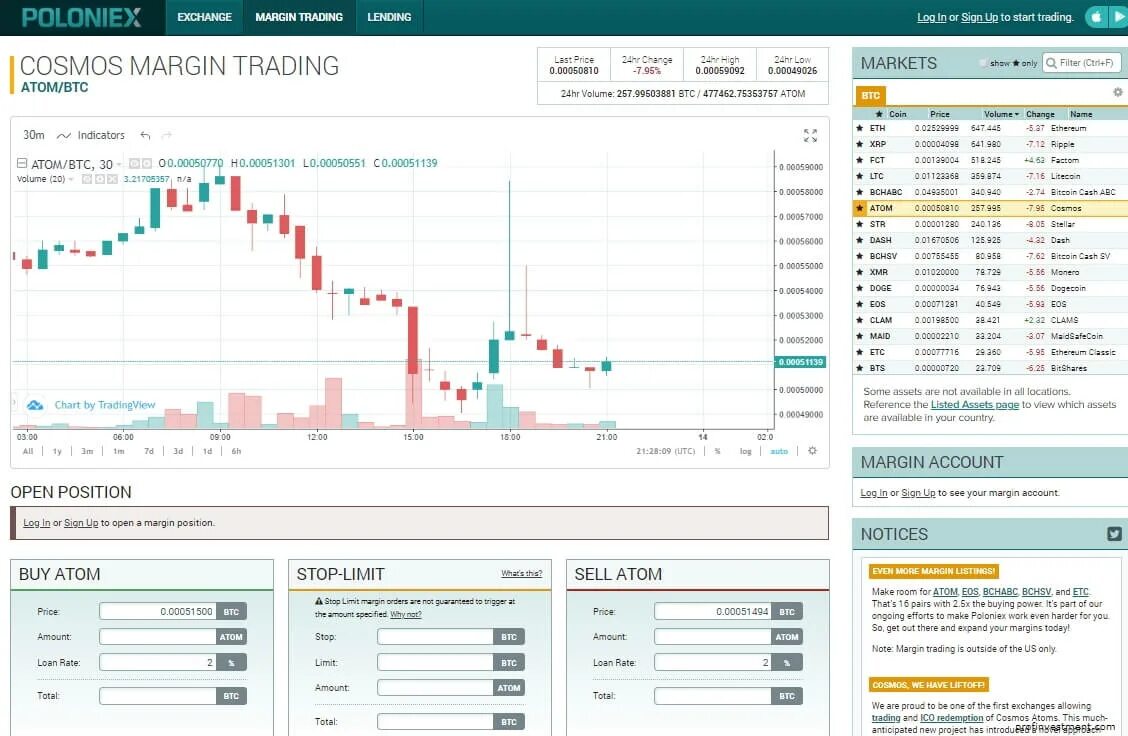The height and width of the screenshot is (736, 1128).
Task: Undo last chart action arrow
Action: coord(145,135)
